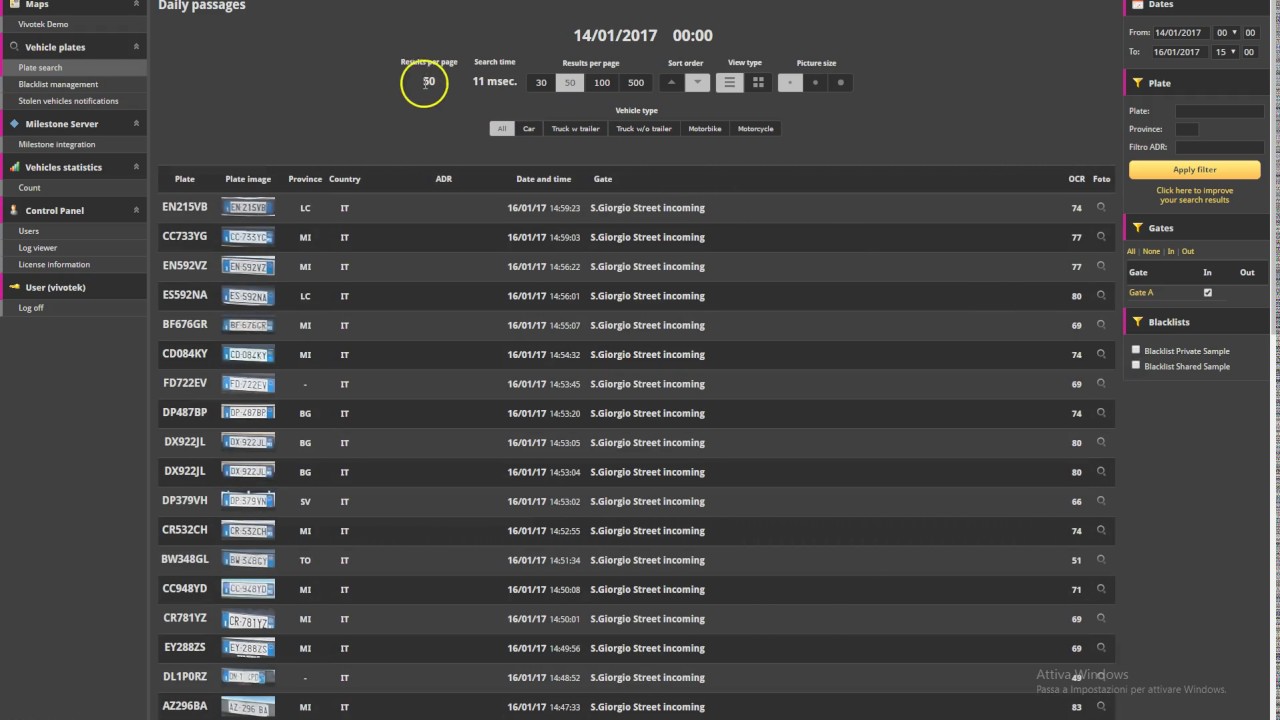1280x720 pixels.
Task: Click the improve your search results link
Action: (x=1194, y=195)
